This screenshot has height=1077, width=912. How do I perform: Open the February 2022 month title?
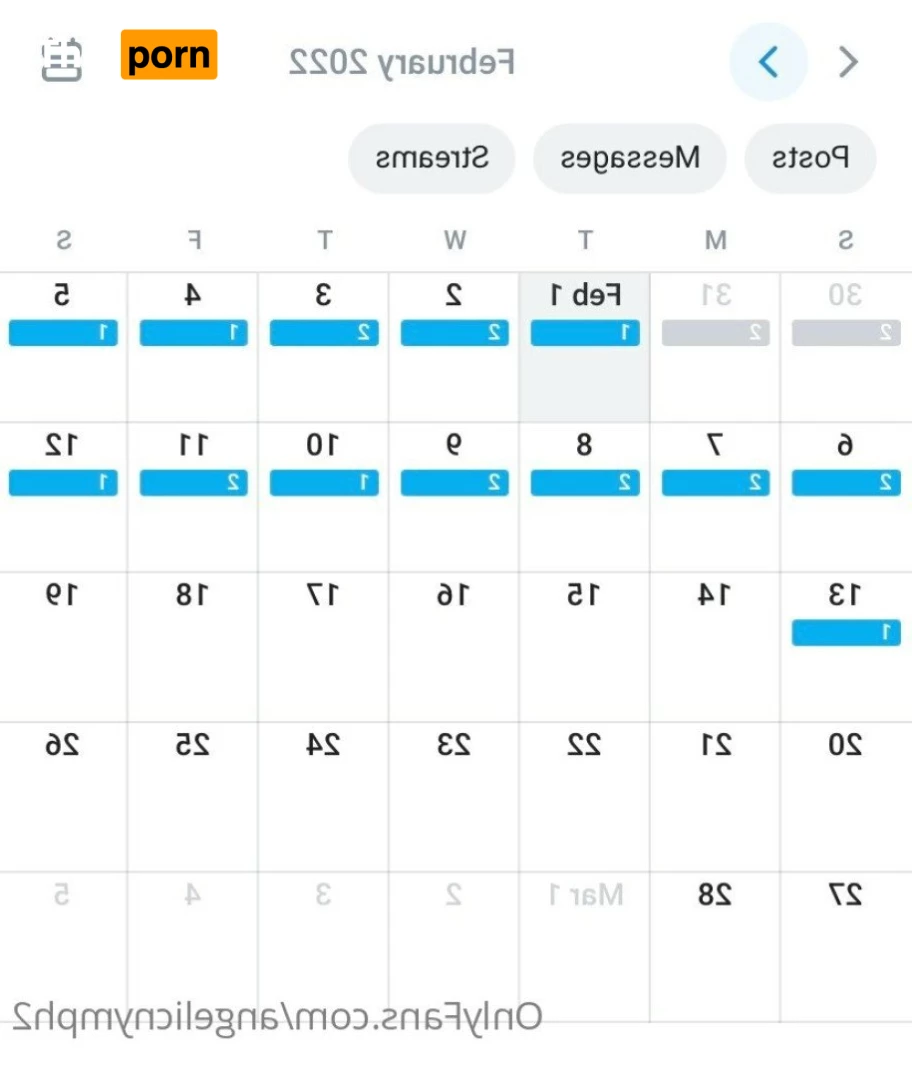(402, 62)
